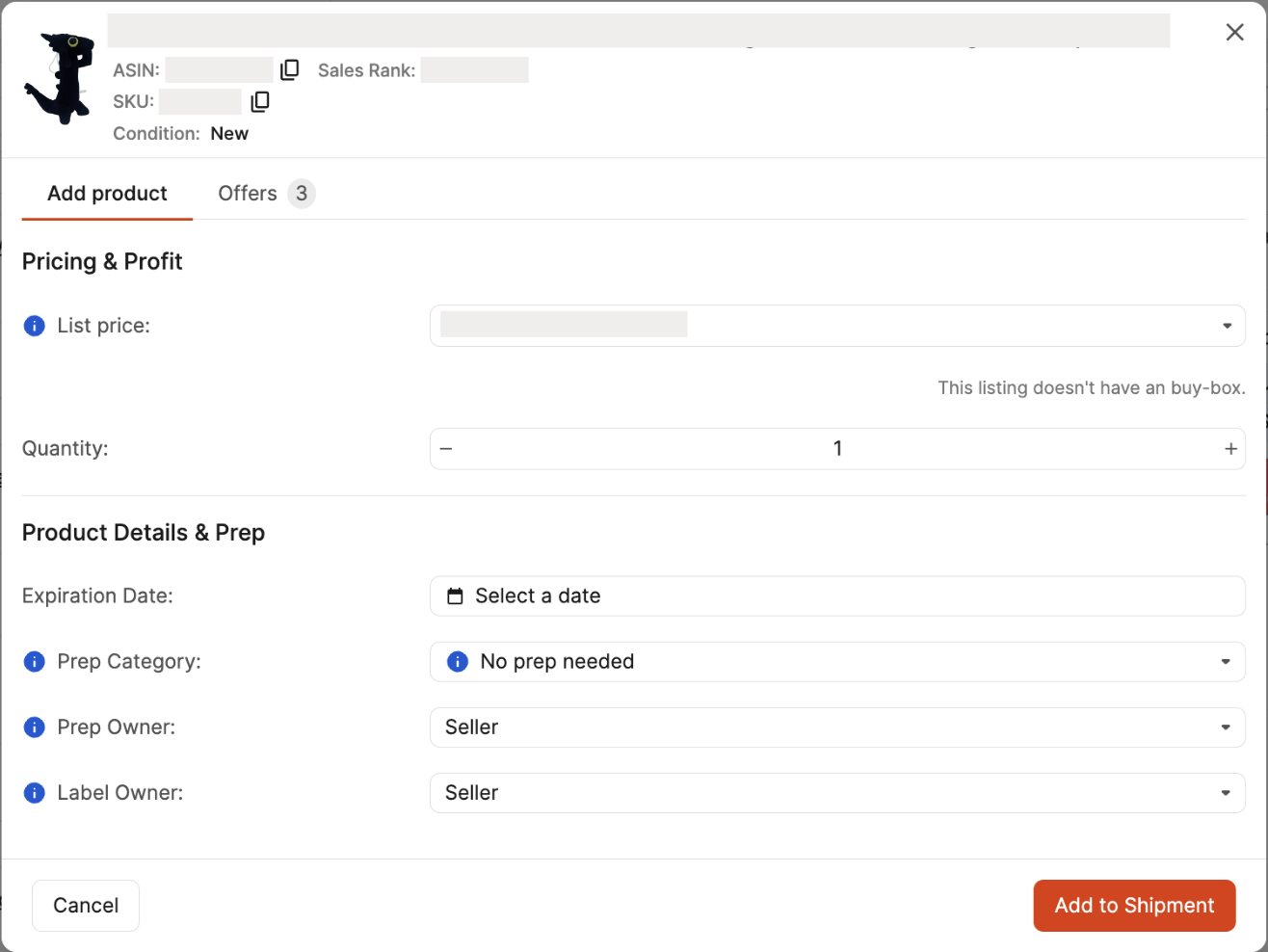Screen dimensions: 1268x952
Task: Copy the SKU value
Action: click(x=260, y=101)
